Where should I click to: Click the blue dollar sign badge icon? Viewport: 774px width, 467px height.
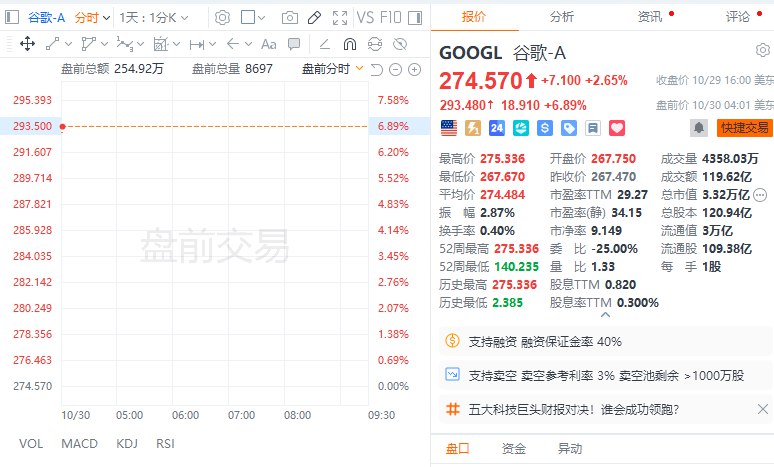click(x=544, y=128)
